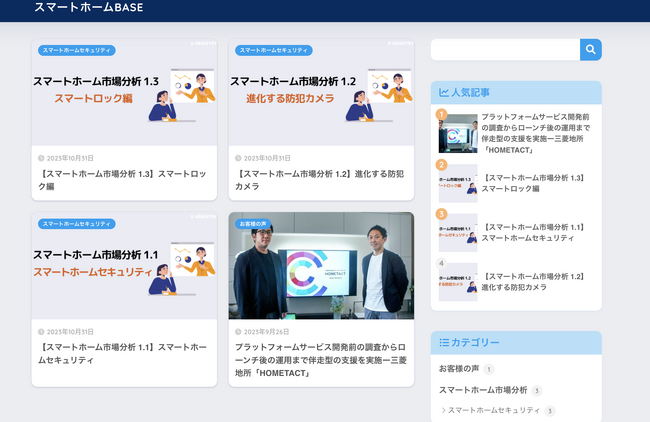Image resolution: width=650 pixels, height=422 pixels.
Task: Select お客様の声 category in sidebar
Action: 459,369
